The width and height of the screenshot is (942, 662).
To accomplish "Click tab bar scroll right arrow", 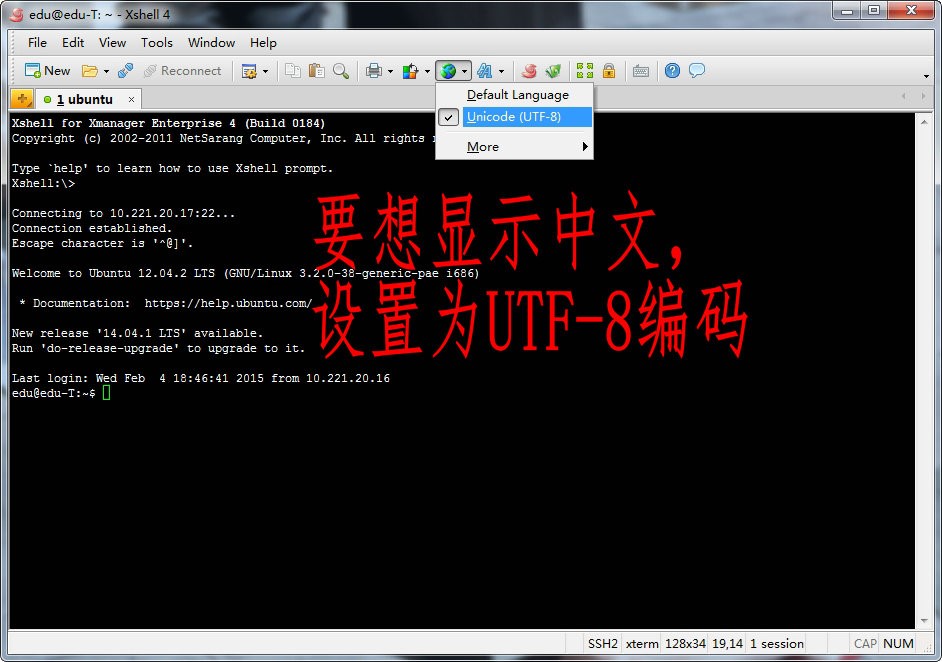I will 923,96.
